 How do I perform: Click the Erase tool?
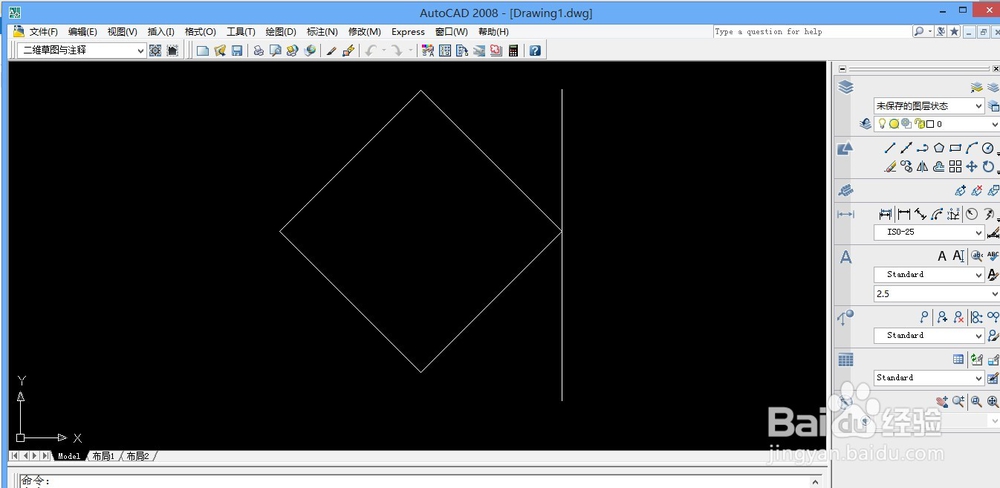click(x=890, y=166)
